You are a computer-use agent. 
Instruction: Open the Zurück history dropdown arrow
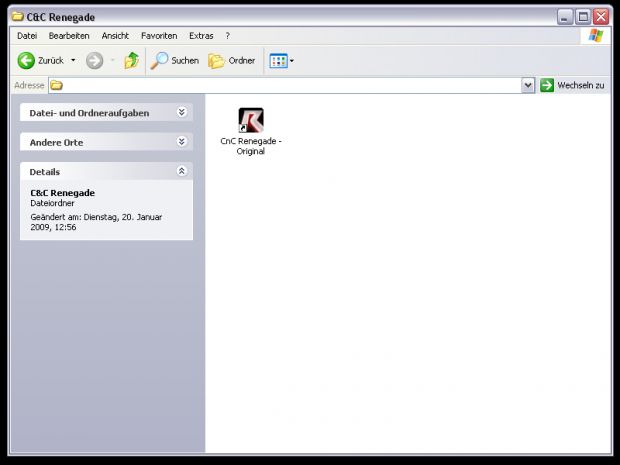pos(73,60)
